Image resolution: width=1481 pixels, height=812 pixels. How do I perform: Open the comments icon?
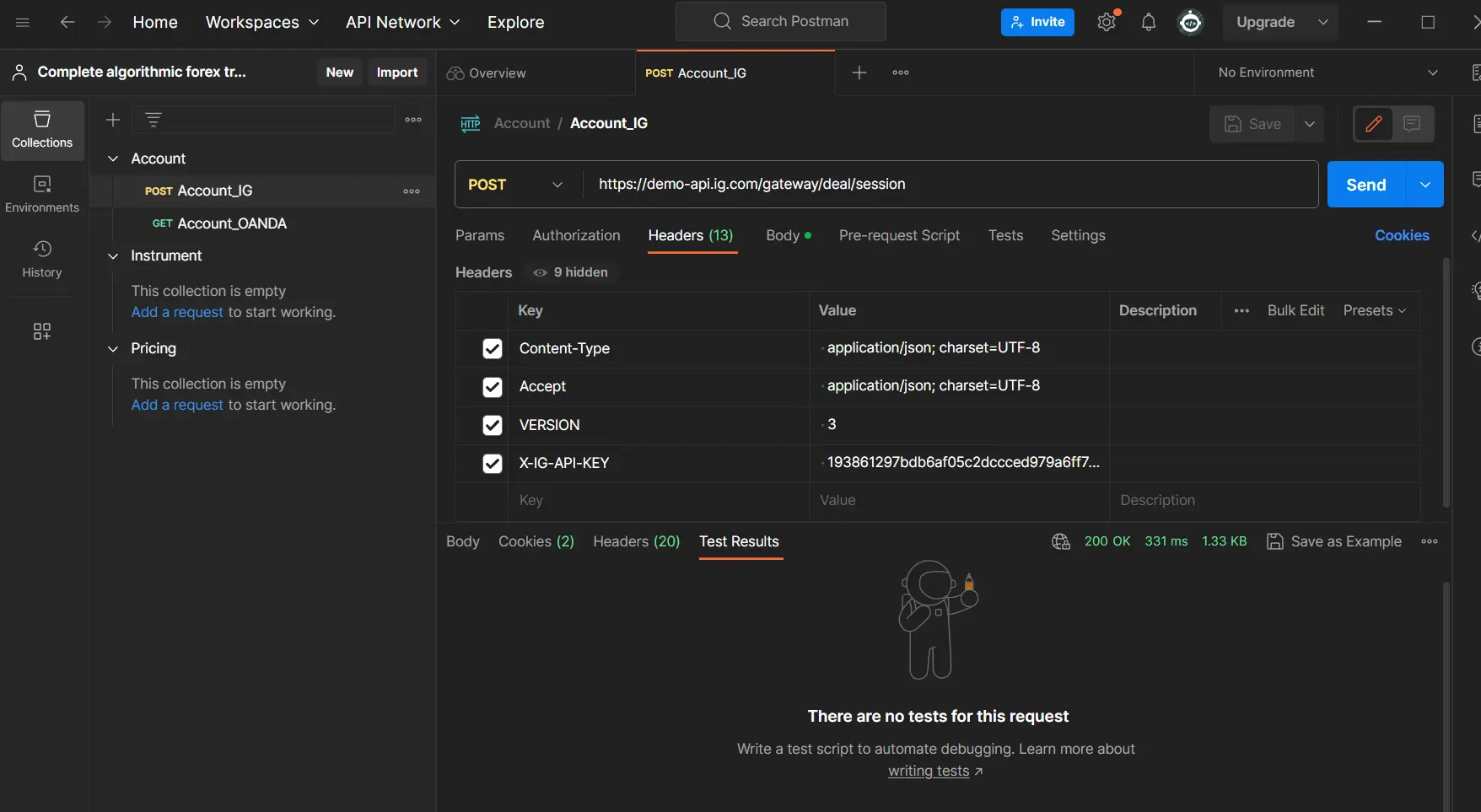point(1412,124)
